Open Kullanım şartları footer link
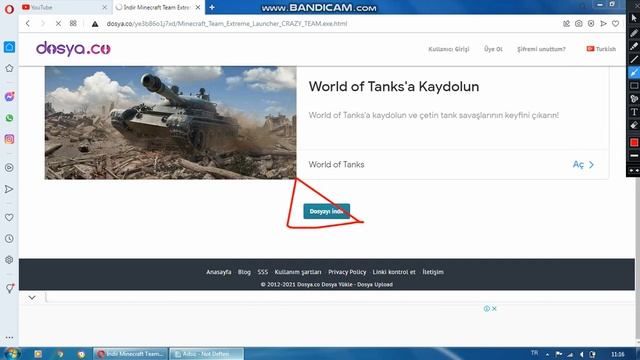Screen dimensions: 640x360 (x=298, y=272)
